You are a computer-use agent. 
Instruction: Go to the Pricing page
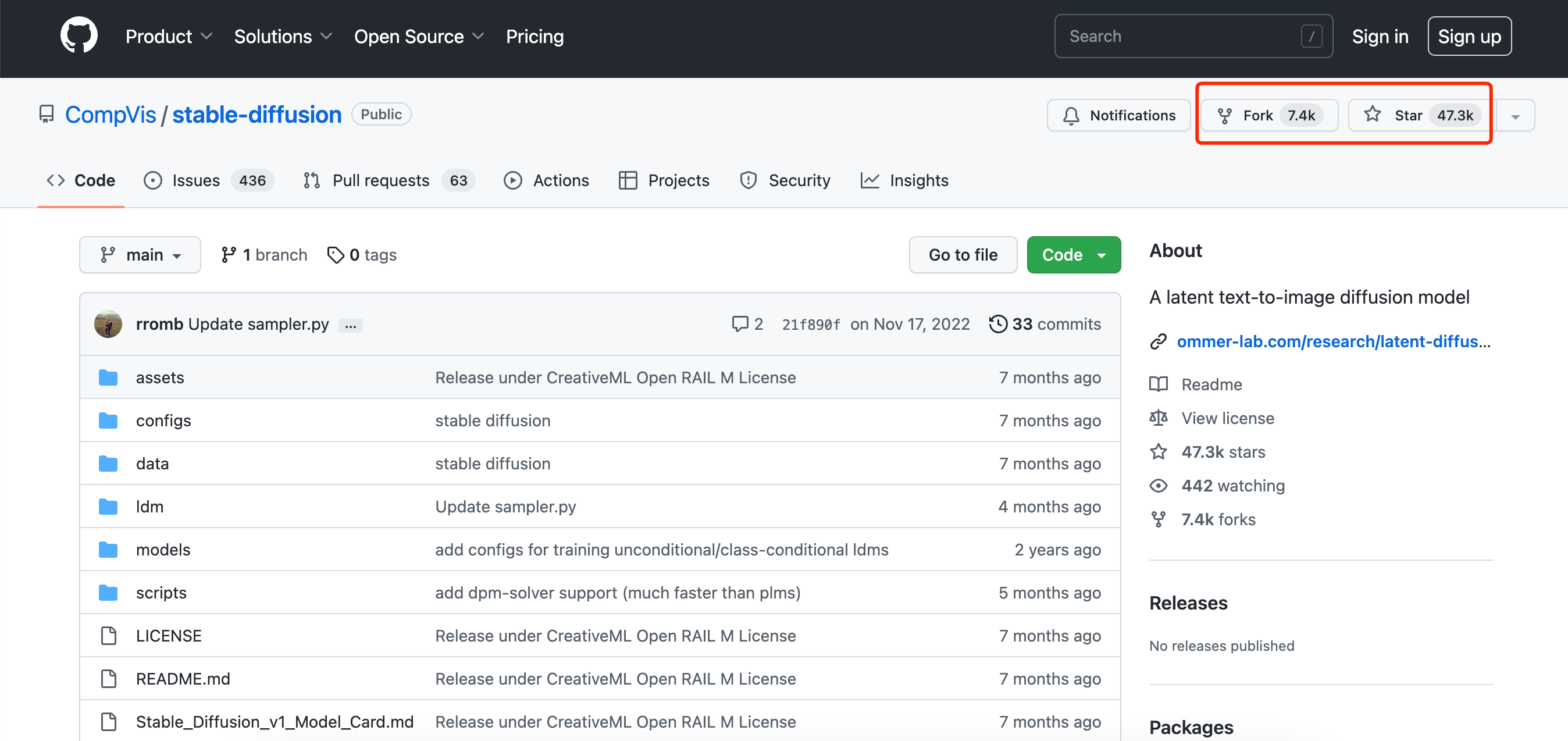(534, 37)
